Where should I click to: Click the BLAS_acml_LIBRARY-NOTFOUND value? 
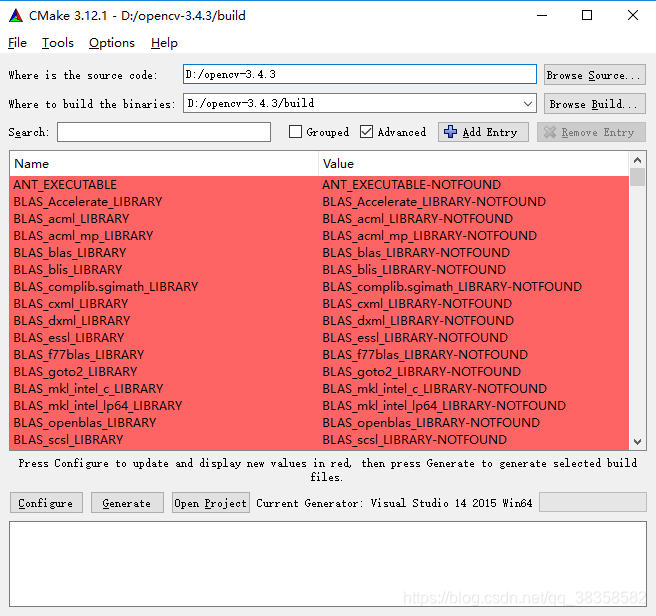pos(418,218)
